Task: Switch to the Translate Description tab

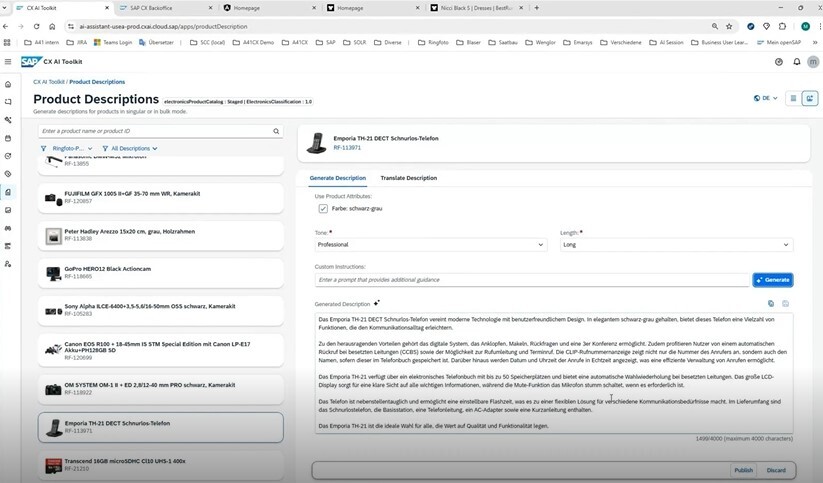Action: (x=408, y=178)
